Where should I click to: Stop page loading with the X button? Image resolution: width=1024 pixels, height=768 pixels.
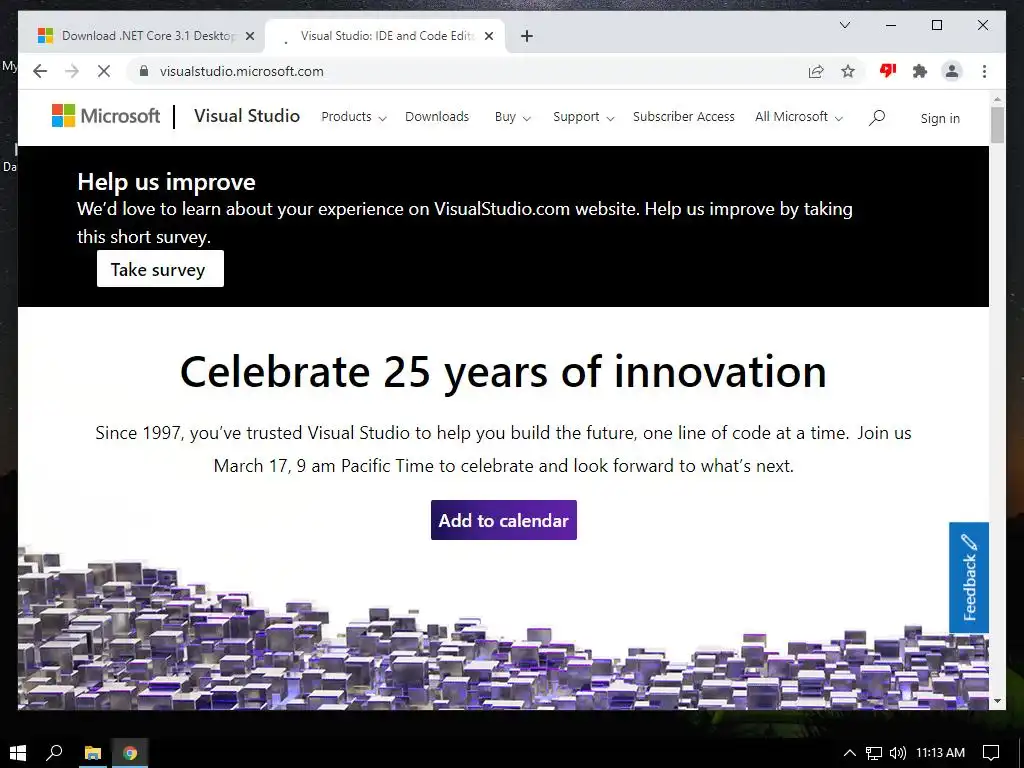click(x=104, y=71)
